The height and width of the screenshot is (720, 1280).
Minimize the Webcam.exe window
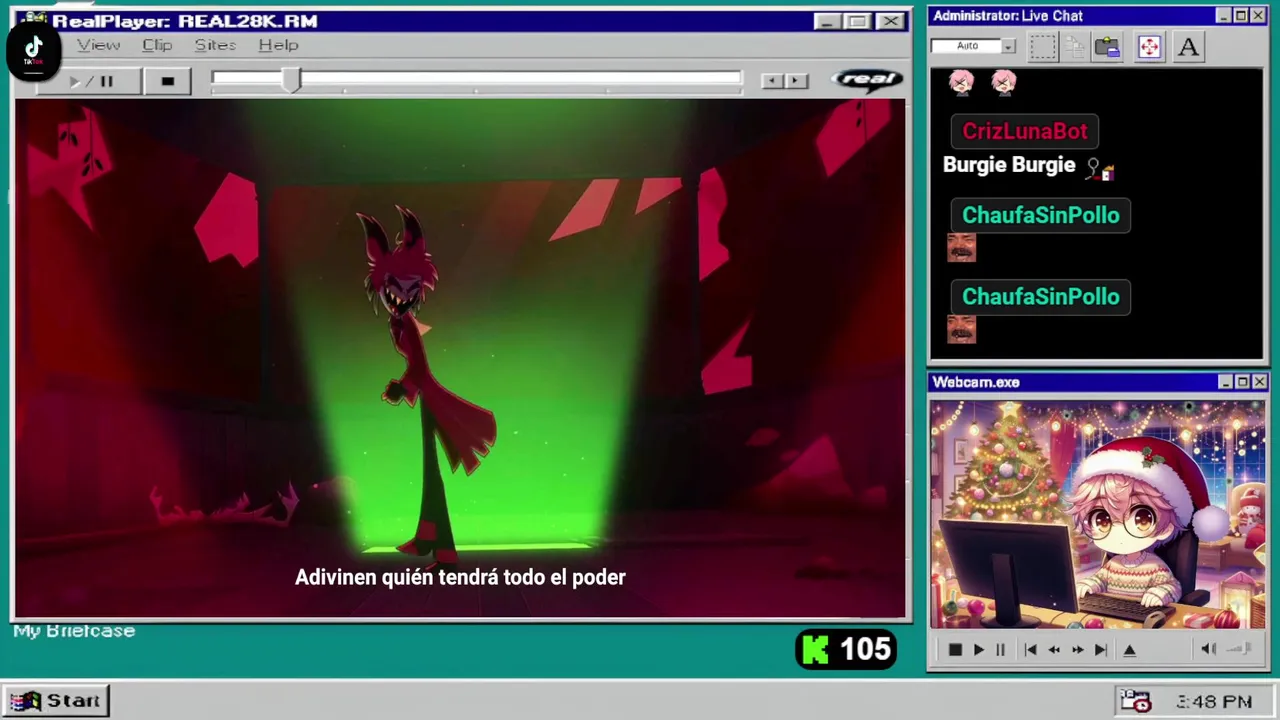tap(1225, 382)
